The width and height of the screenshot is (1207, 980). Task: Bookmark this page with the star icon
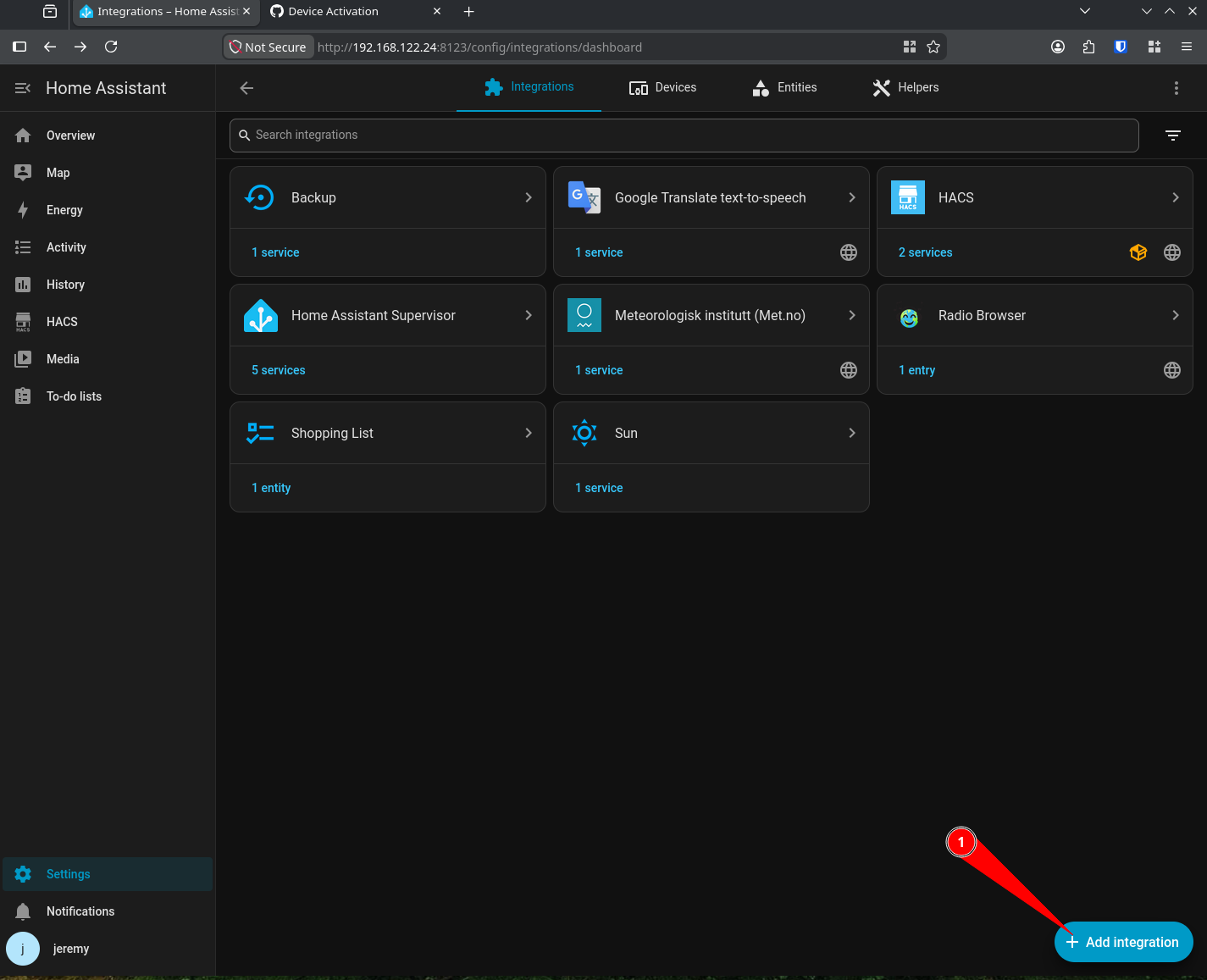point(933,47)
